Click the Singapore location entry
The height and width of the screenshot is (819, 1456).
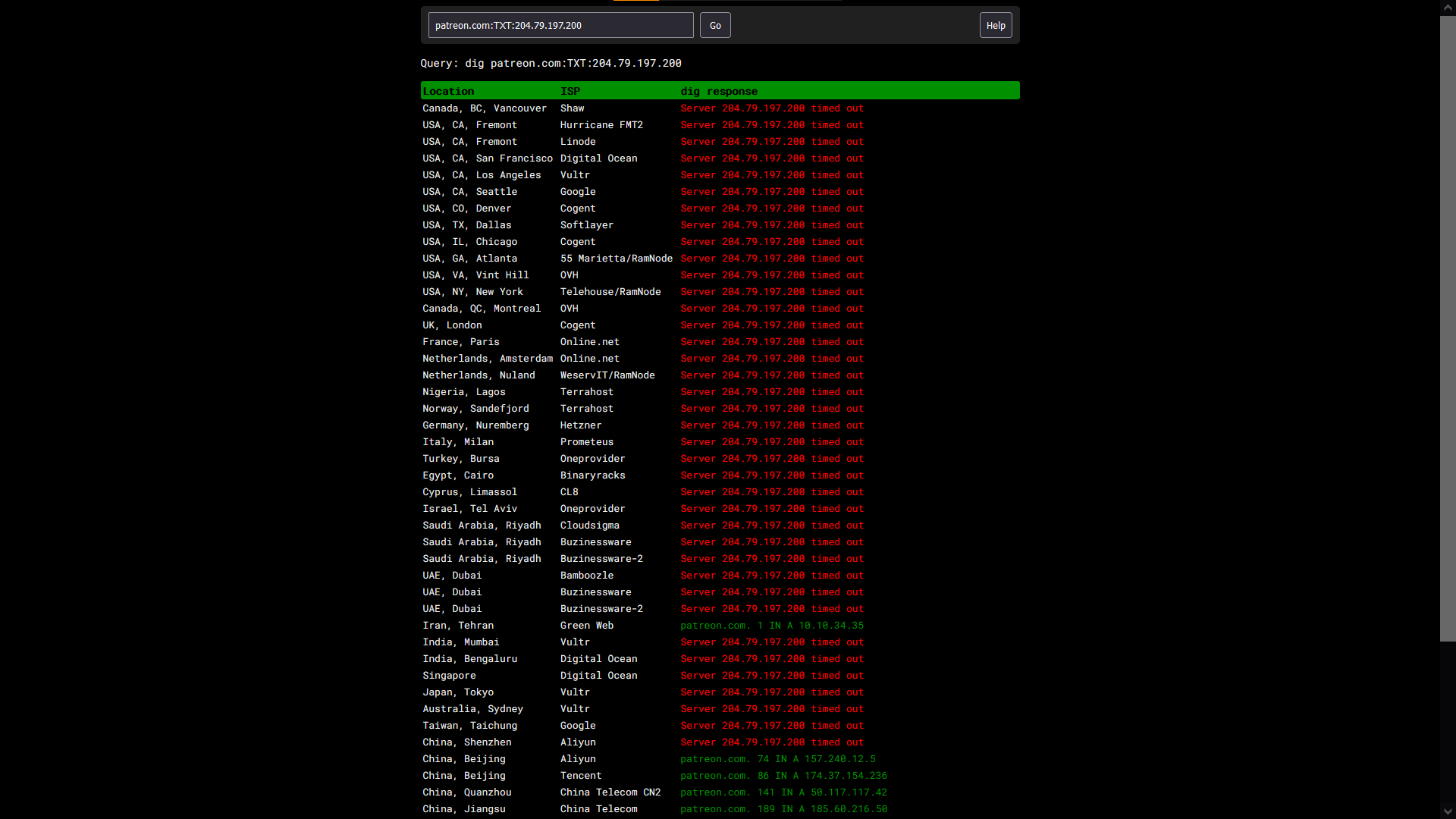point(449,676)
